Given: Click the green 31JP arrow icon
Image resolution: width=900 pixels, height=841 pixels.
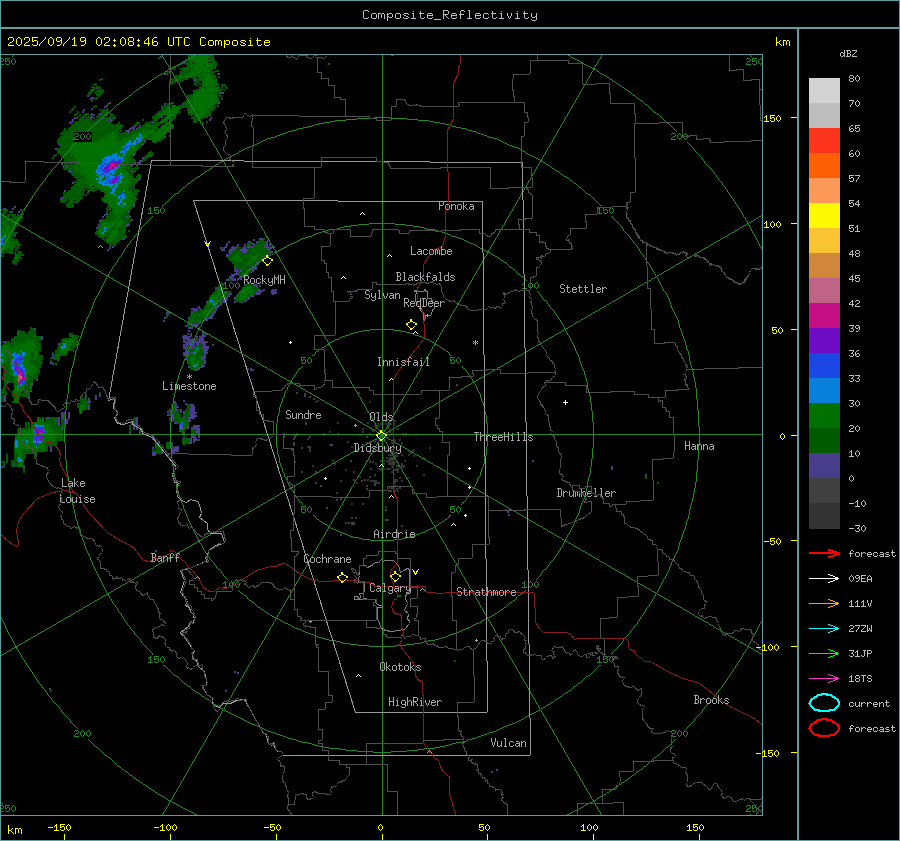Looking at the screenshot, I should pos(823,653).
